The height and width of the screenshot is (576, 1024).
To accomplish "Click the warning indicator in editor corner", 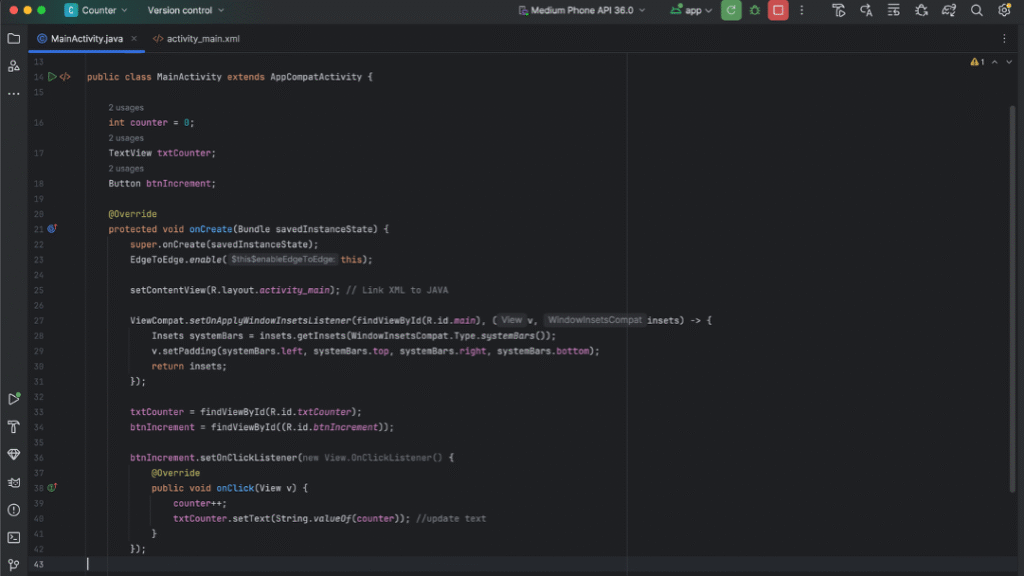I will click(977, 62).
